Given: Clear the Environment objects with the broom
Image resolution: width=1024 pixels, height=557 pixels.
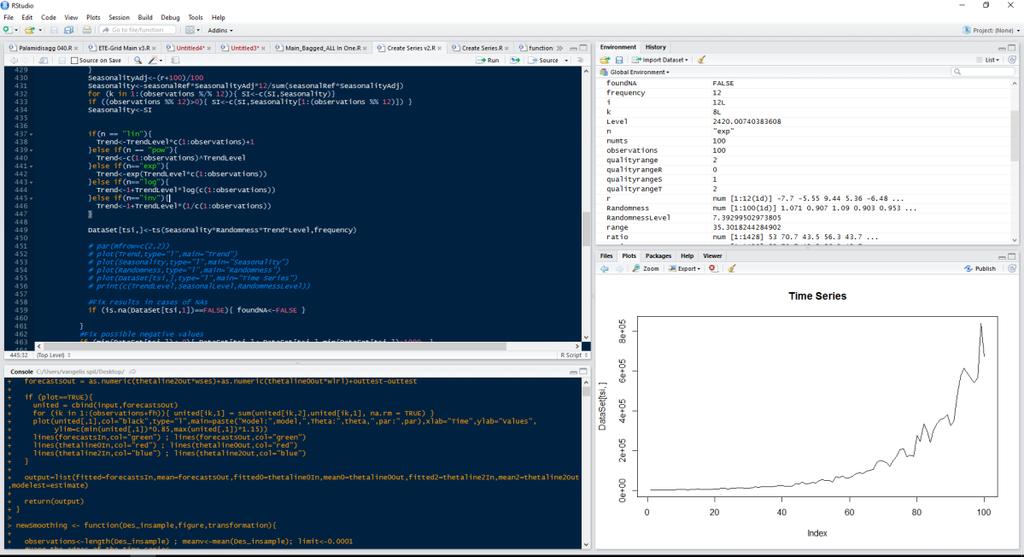Looking at the screenshot, I should click(x=701, y=60).
